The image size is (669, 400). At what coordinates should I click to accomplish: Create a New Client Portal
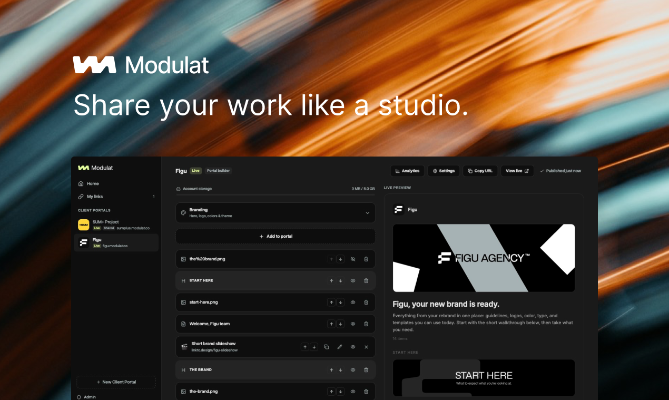coord(116,382)
